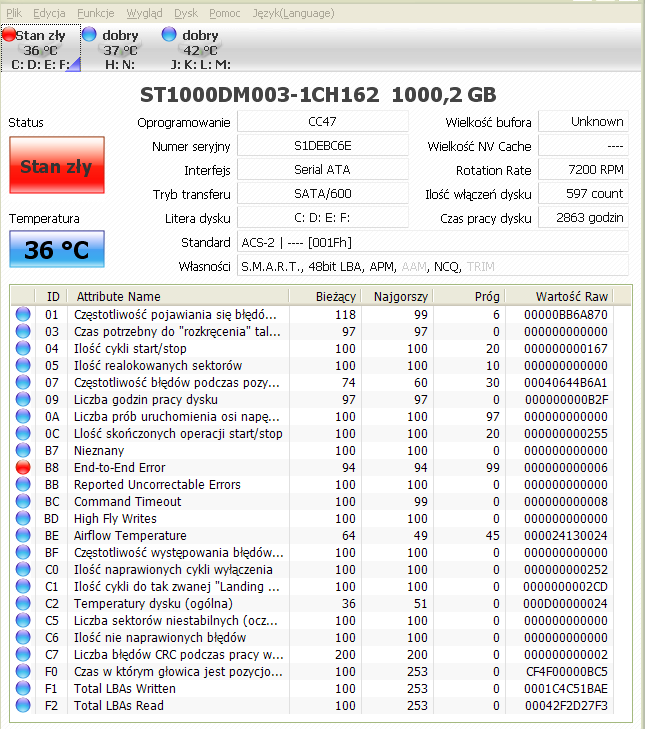Click the blue 36 °C temperature button
The height and width of the screenshot is (729, 645).
click(x=57, y=249)
